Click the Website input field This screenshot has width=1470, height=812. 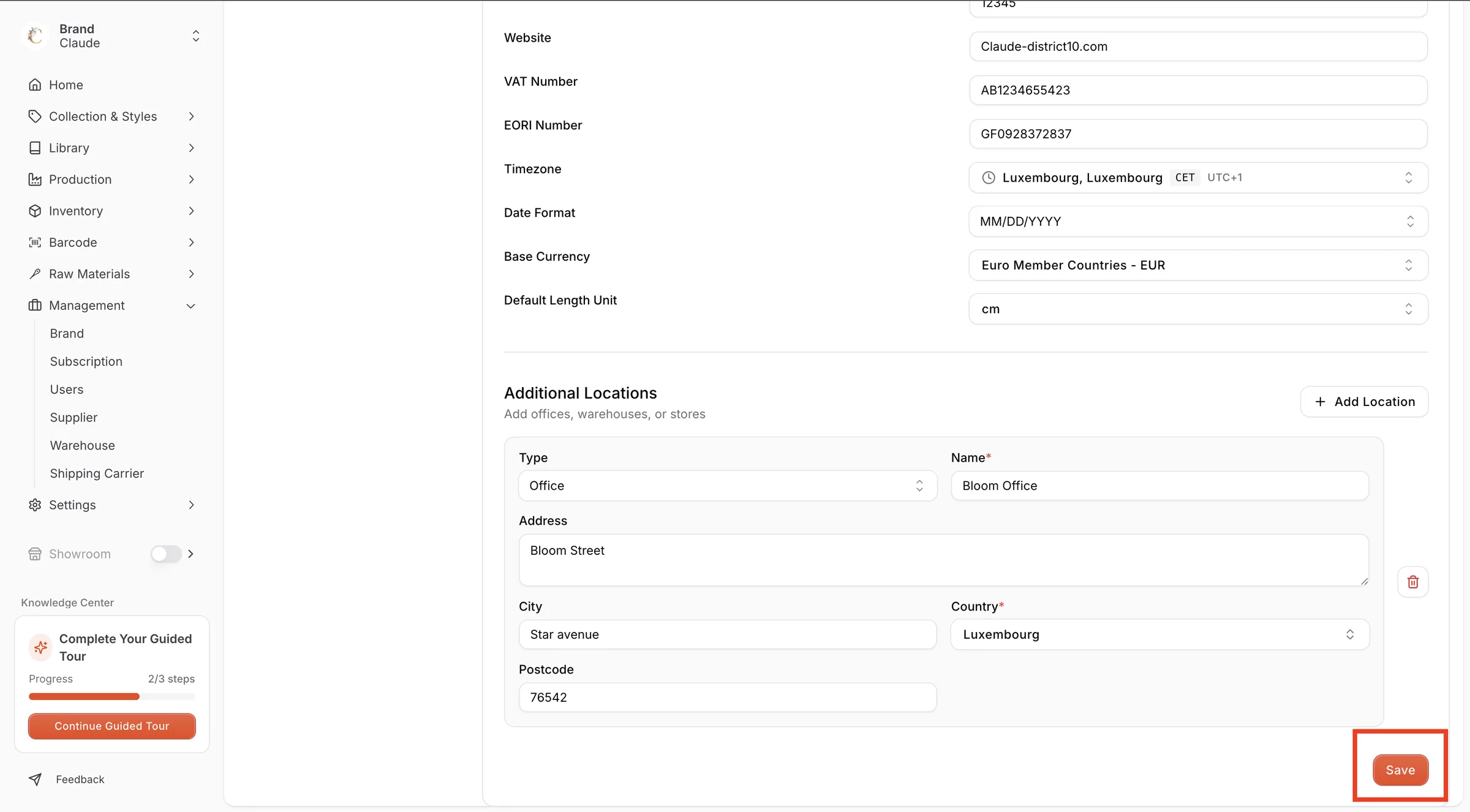1199,47
